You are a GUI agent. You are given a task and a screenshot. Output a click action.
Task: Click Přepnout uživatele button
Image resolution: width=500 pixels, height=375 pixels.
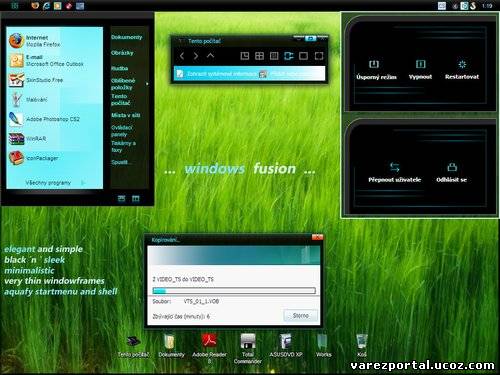(x=395, y=173)
